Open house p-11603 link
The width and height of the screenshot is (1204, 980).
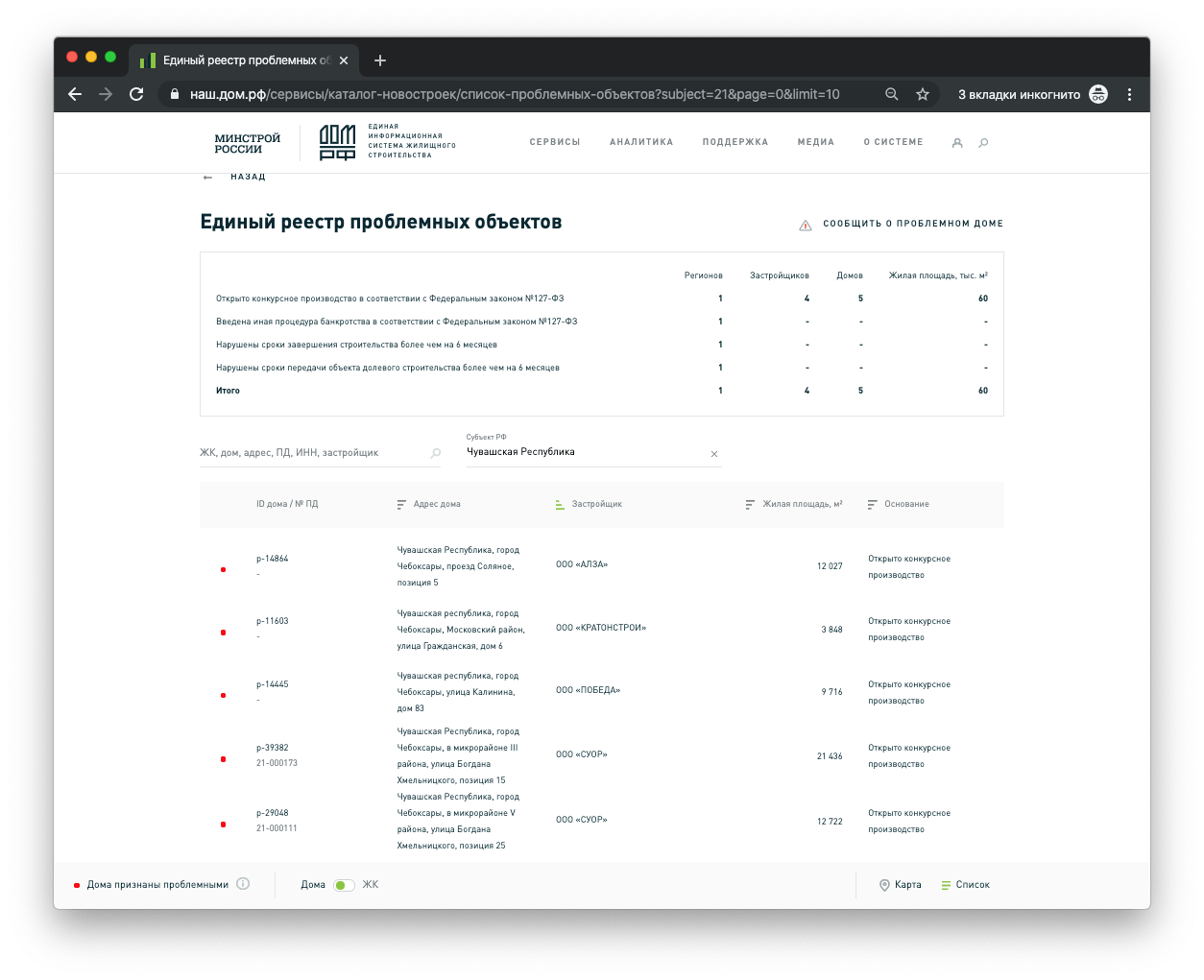click(273, 621)
